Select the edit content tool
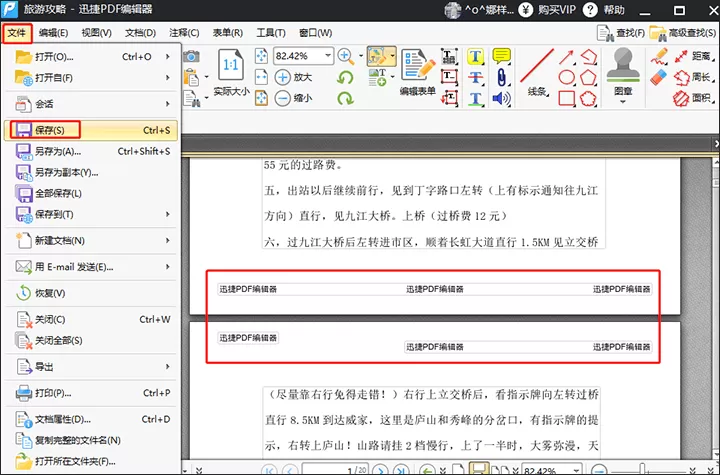This screenshot has width=720, height=475. (377, 56)
